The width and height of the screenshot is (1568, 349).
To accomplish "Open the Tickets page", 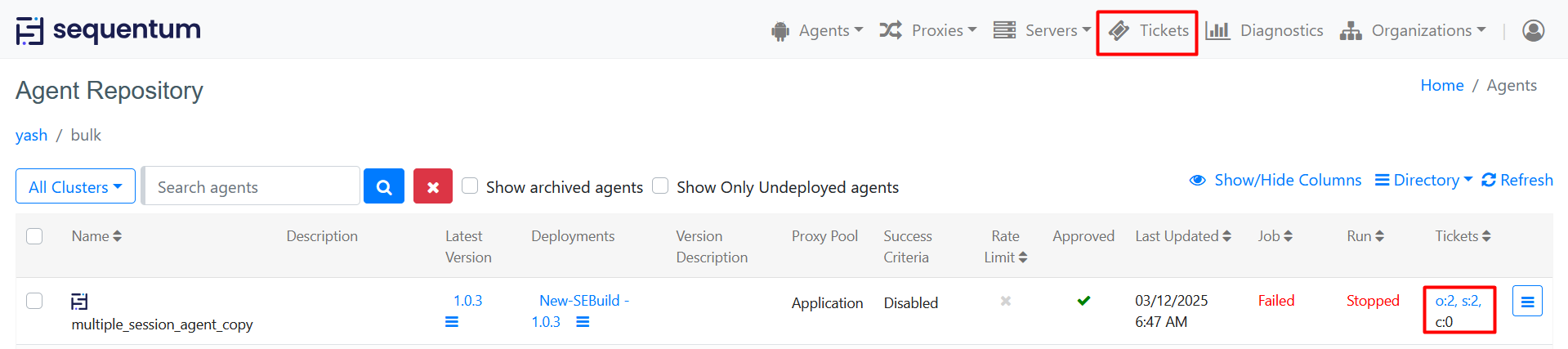I will [x=1148, y=30].
